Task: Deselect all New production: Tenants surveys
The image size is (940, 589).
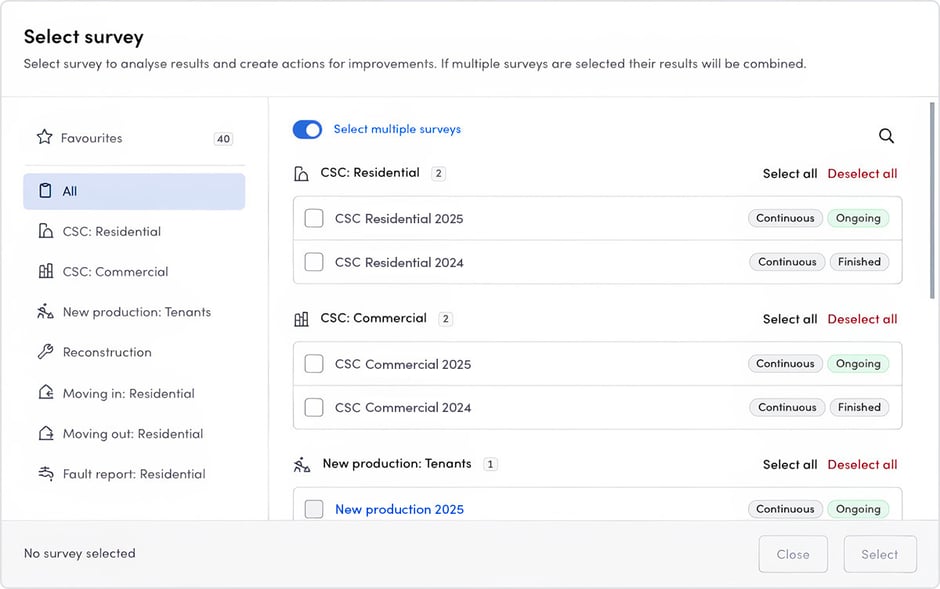Action: [862, 464]
